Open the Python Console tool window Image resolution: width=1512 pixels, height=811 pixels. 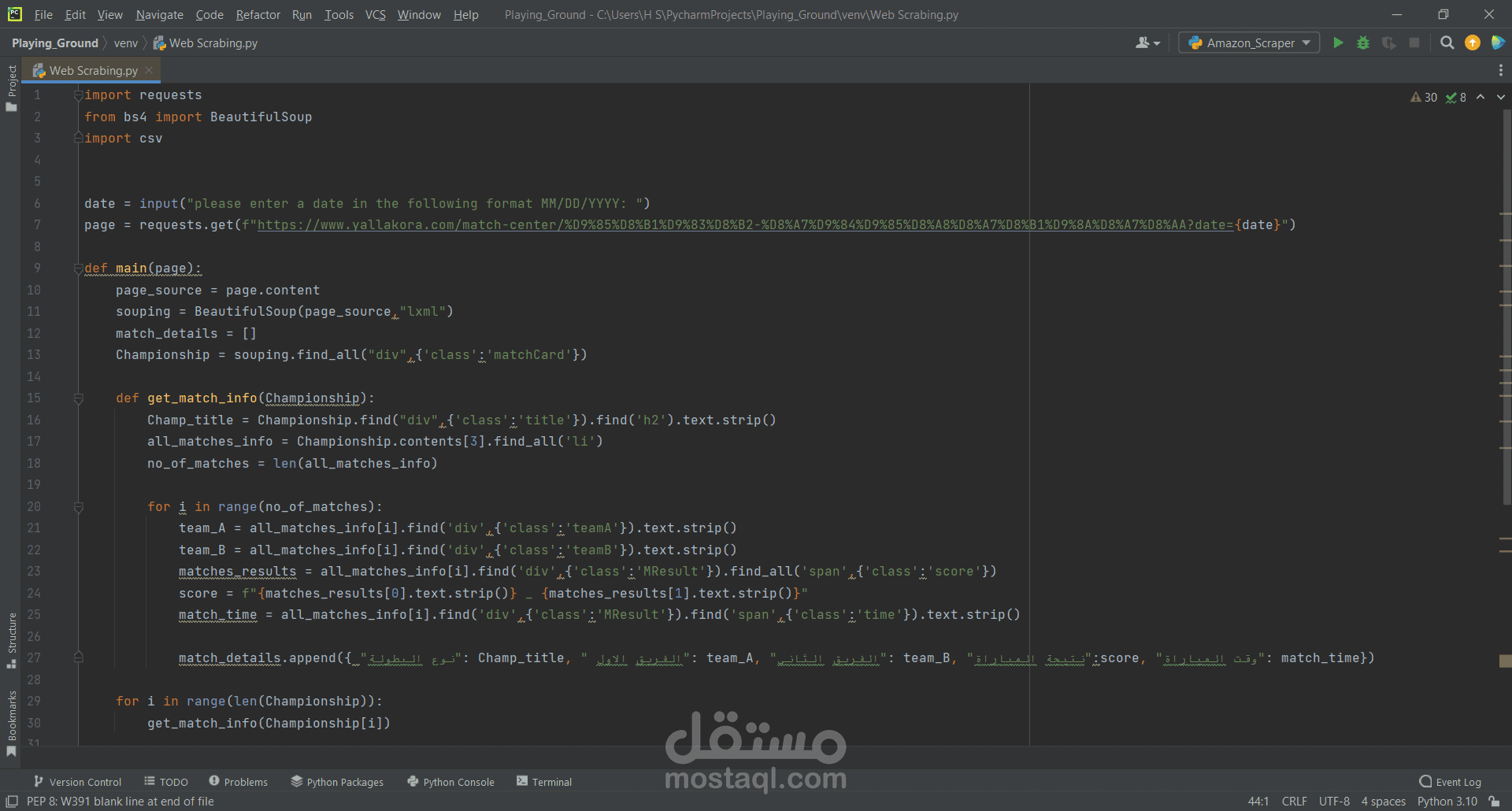(450, 781)
